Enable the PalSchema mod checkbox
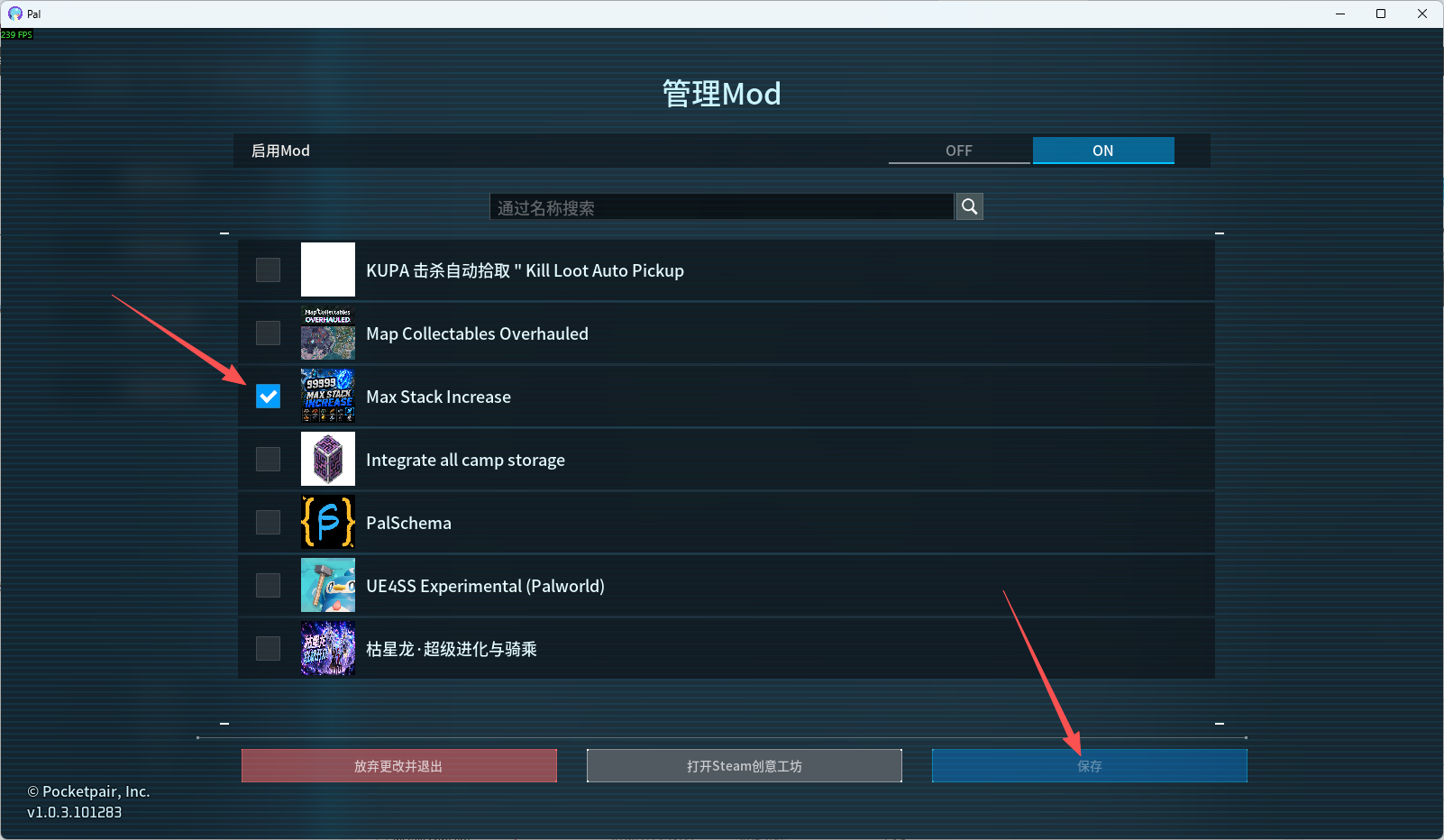Screen dimensions: 1444x840 268,522
